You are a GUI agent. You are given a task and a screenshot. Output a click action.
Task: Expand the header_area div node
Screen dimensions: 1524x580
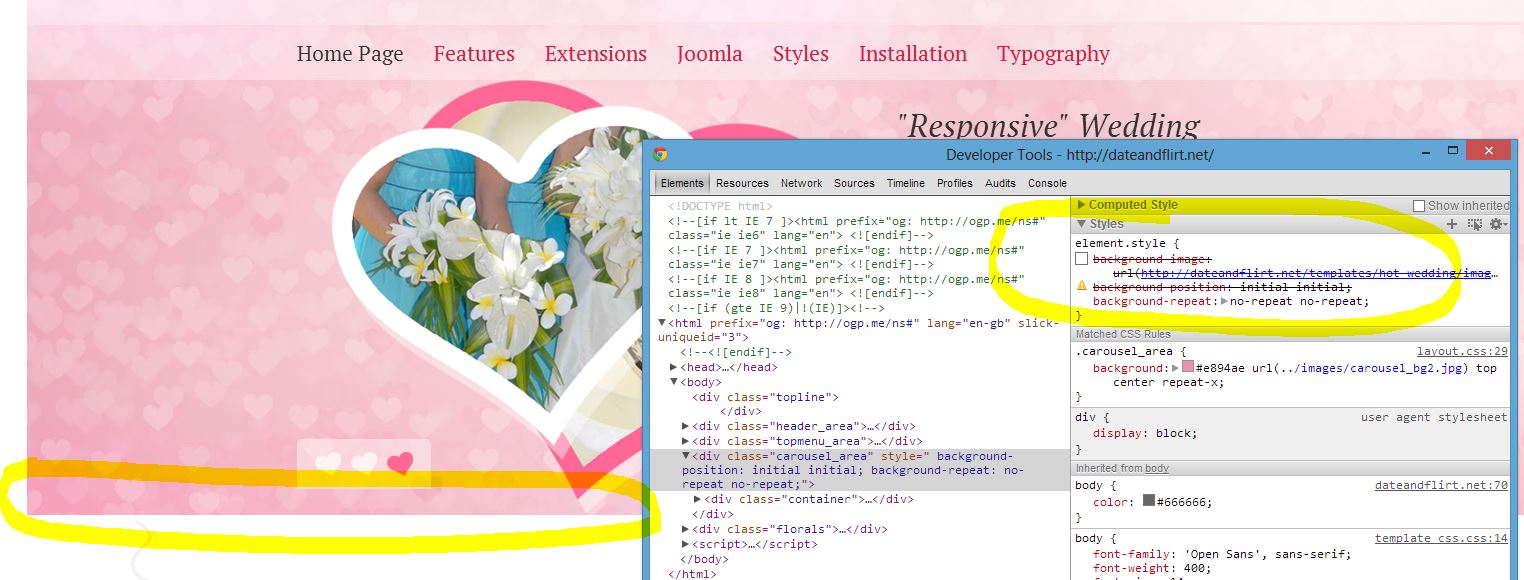tap(686, 426)
